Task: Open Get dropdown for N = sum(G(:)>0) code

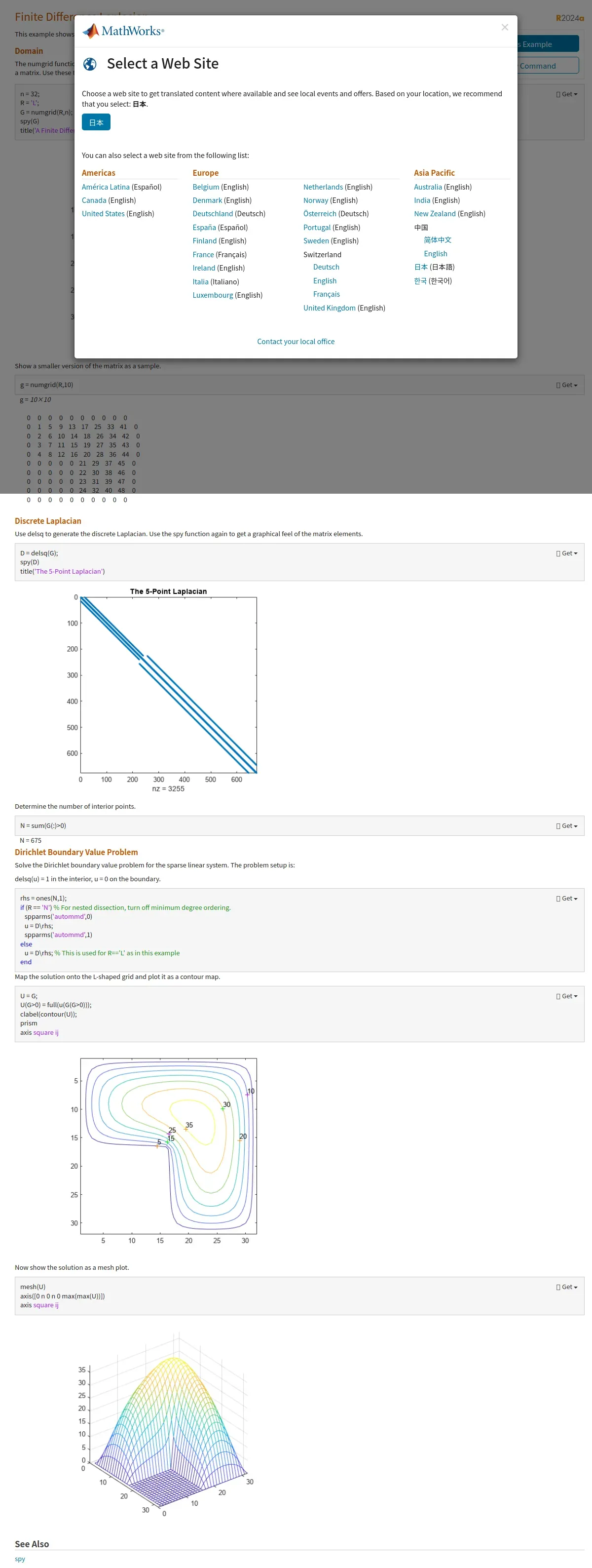Action: 567,826
